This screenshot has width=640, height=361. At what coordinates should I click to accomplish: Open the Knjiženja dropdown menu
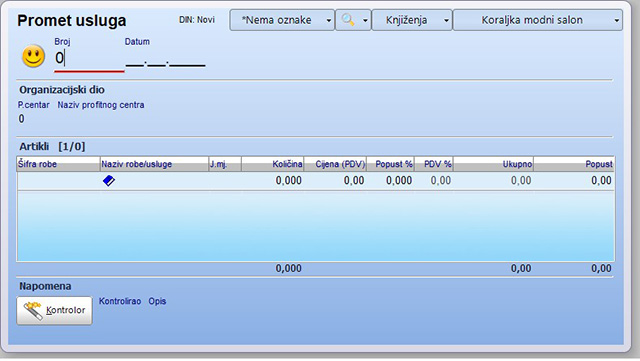pyautogui.click(x=412, y=20)
